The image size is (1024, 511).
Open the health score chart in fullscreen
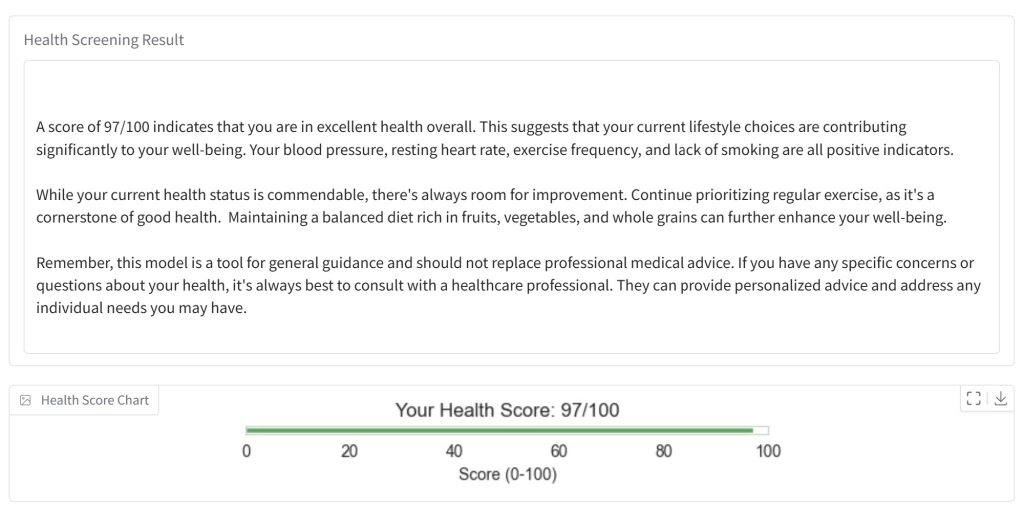[x=974, y=399]
